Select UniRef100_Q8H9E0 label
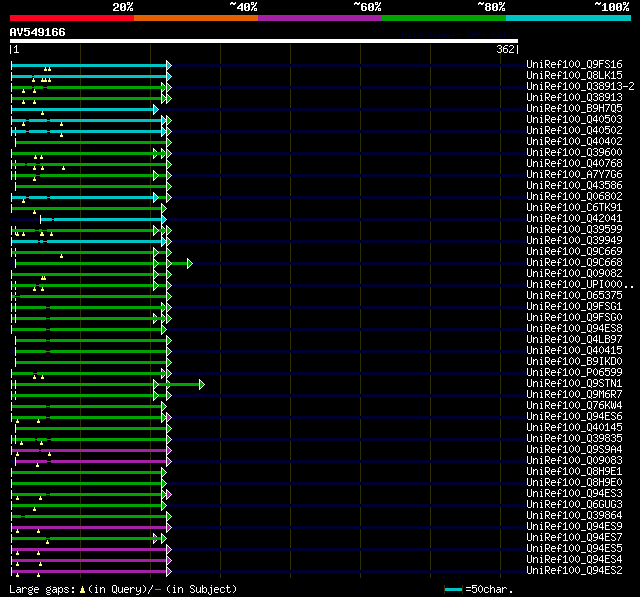 tap(574, 483)
